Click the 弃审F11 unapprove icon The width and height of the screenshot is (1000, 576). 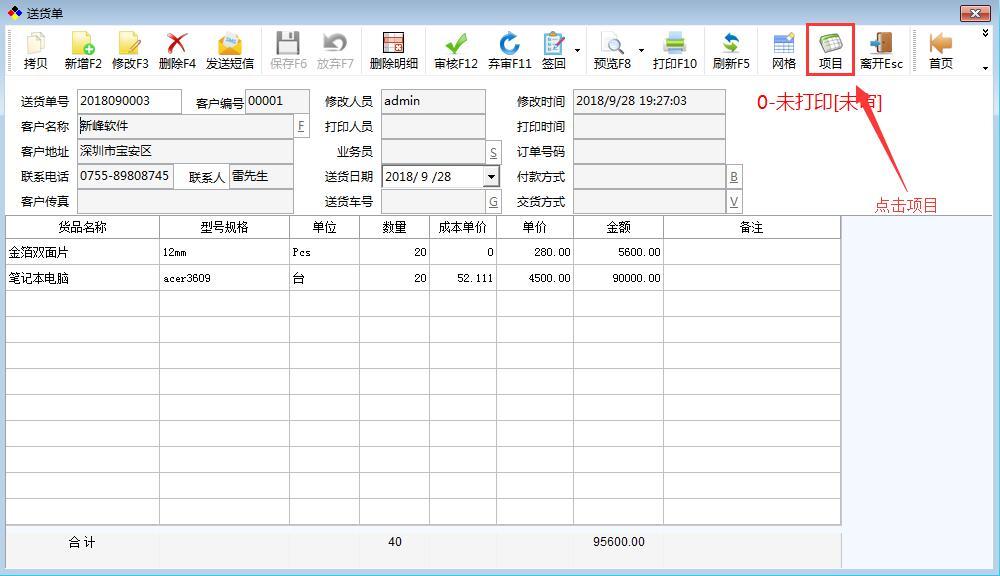tap(509, 50)
